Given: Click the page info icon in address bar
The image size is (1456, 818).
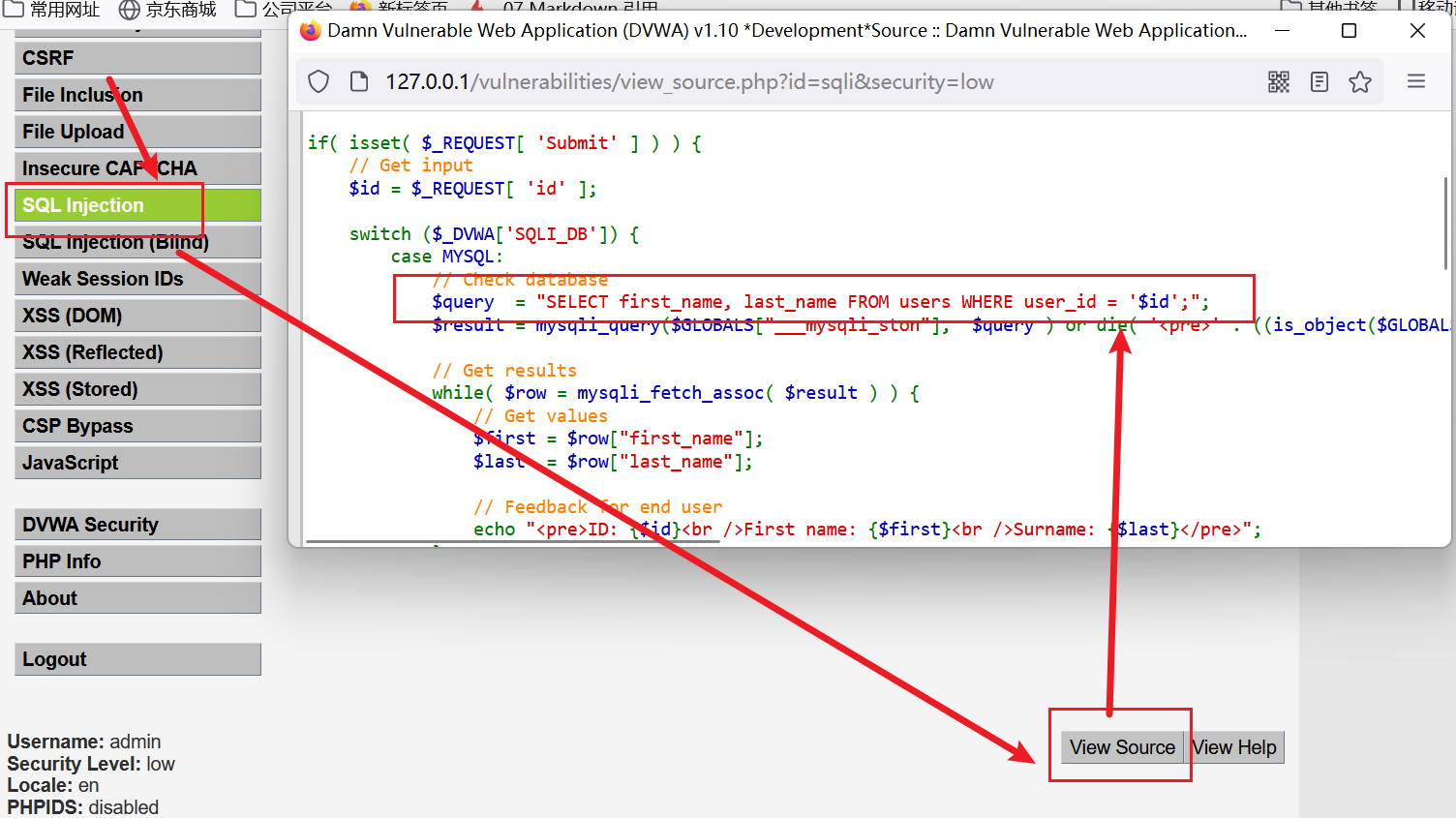Looking at the screenshot, I should 359,82.
